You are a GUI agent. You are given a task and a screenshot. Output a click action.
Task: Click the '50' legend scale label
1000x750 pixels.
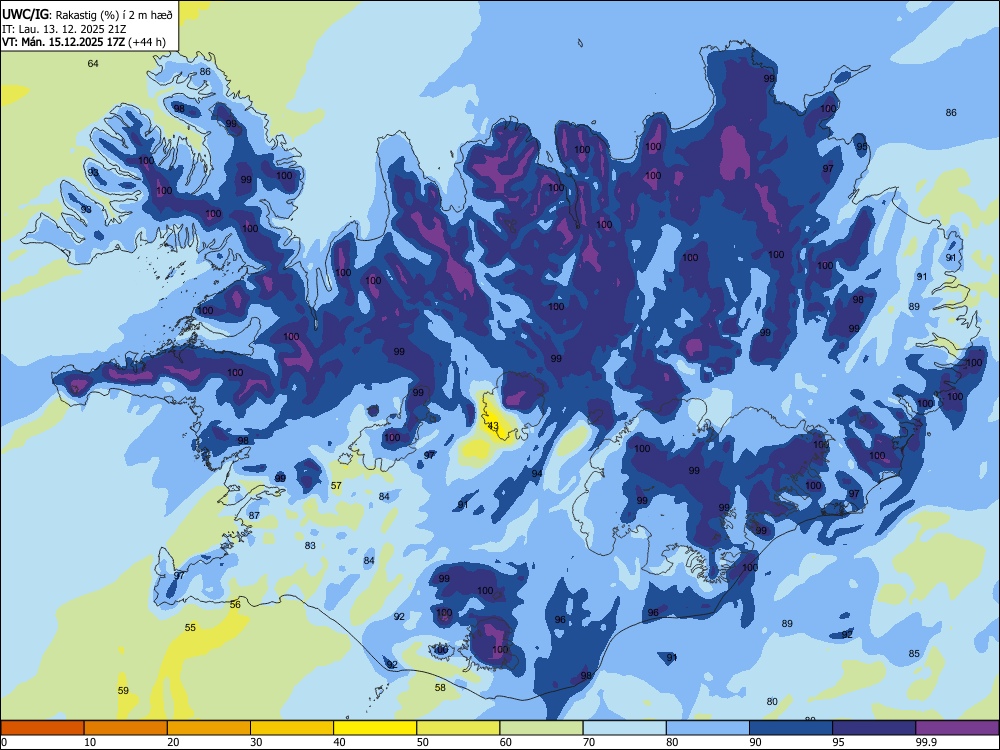tap(422, 742)
